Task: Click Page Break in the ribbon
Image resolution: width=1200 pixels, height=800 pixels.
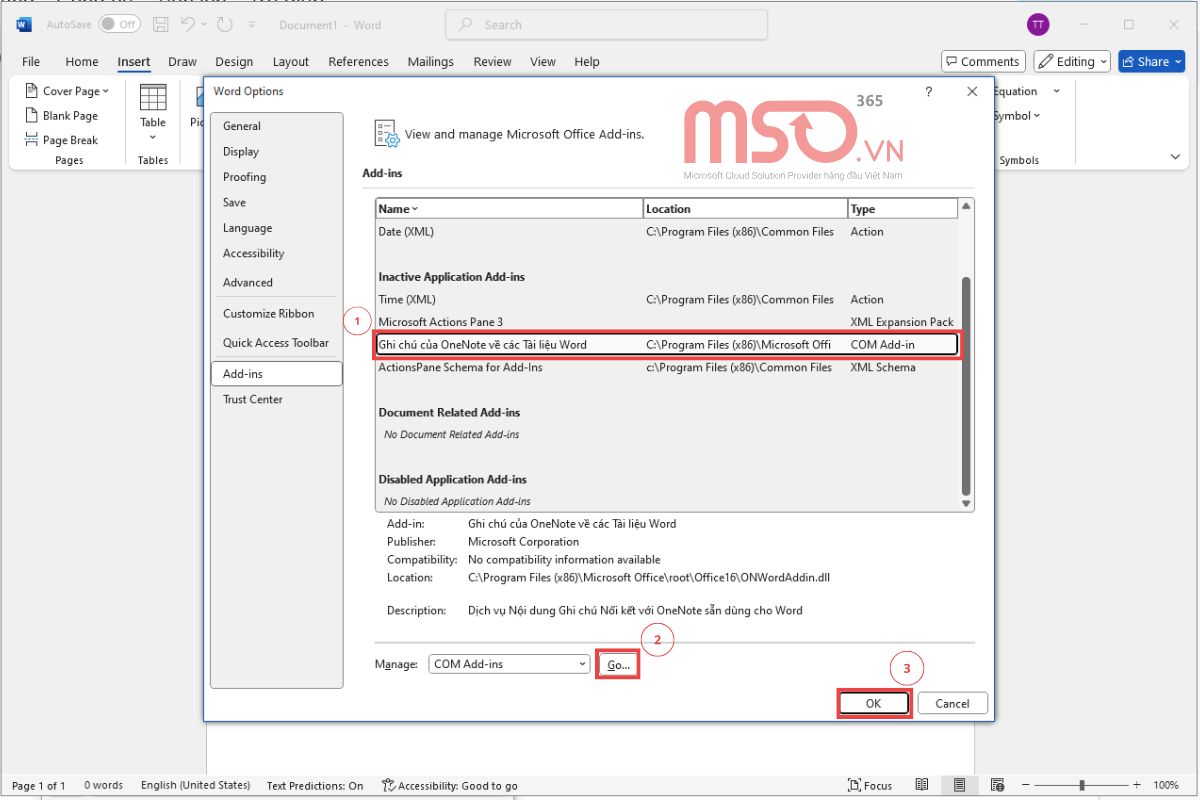Action: pyautogui.click(x=61, y=140)
